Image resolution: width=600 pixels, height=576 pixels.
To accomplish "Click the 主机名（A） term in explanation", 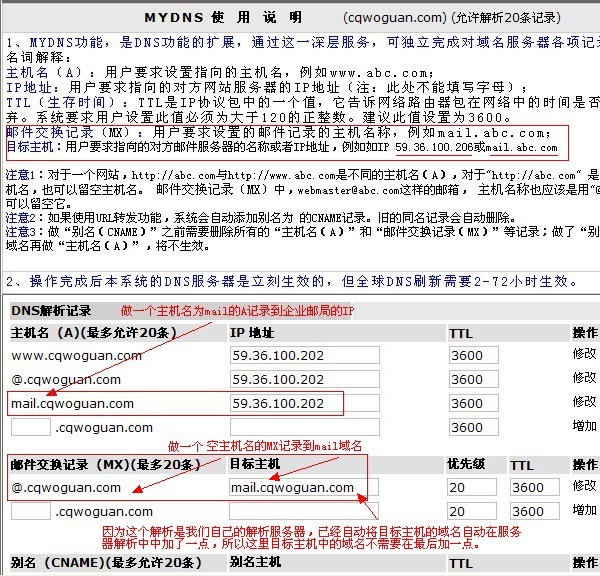I will tap(45, 72).
